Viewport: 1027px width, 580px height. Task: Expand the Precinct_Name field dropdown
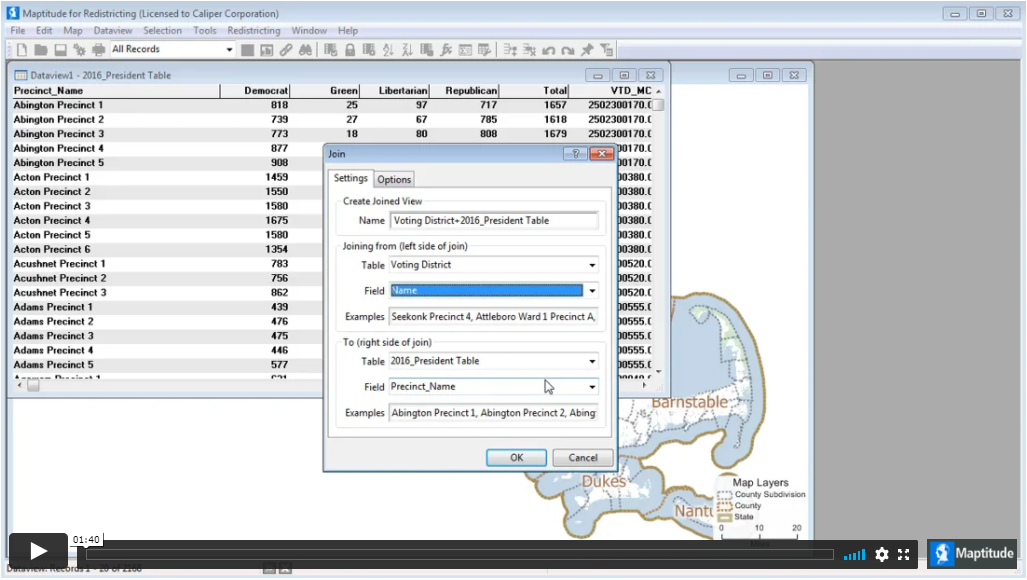coord(592,387)
